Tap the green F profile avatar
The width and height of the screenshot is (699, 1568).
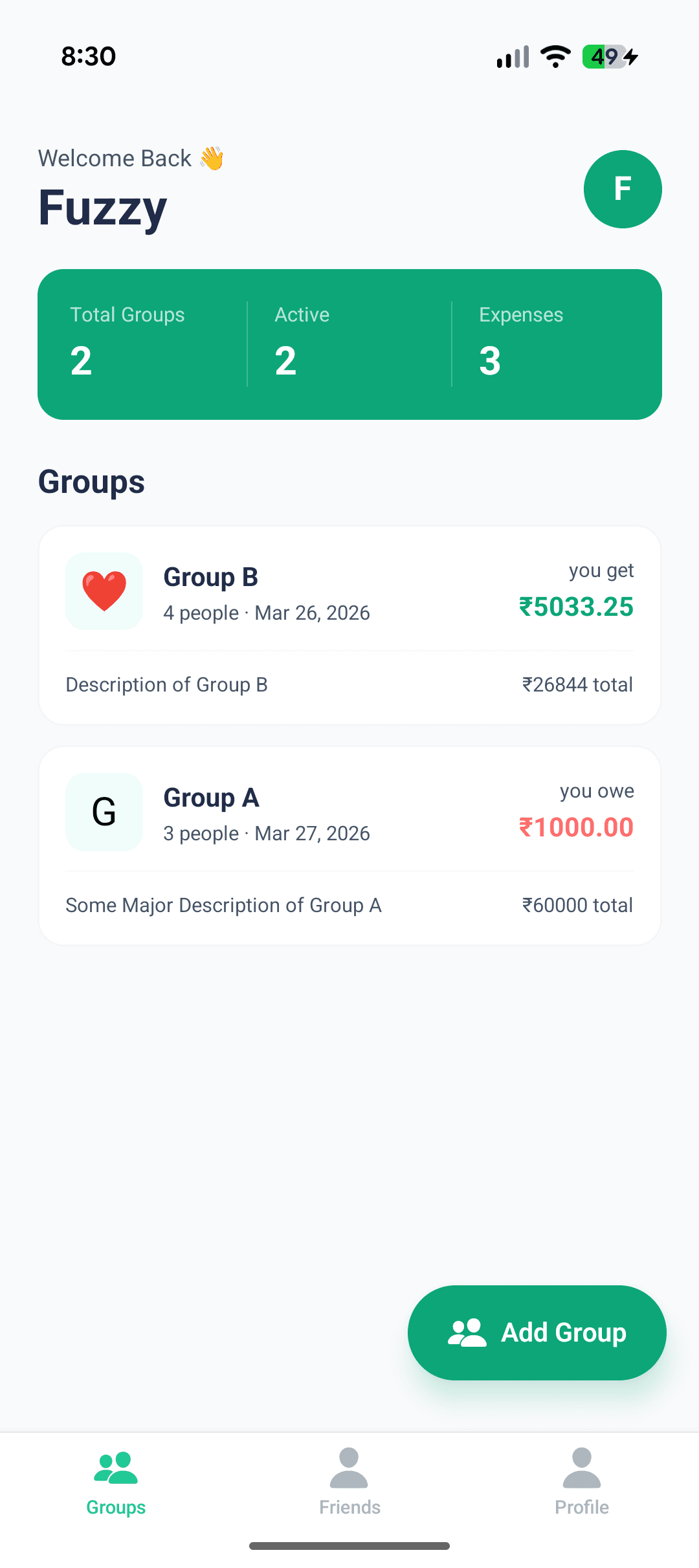click(623, 189)
